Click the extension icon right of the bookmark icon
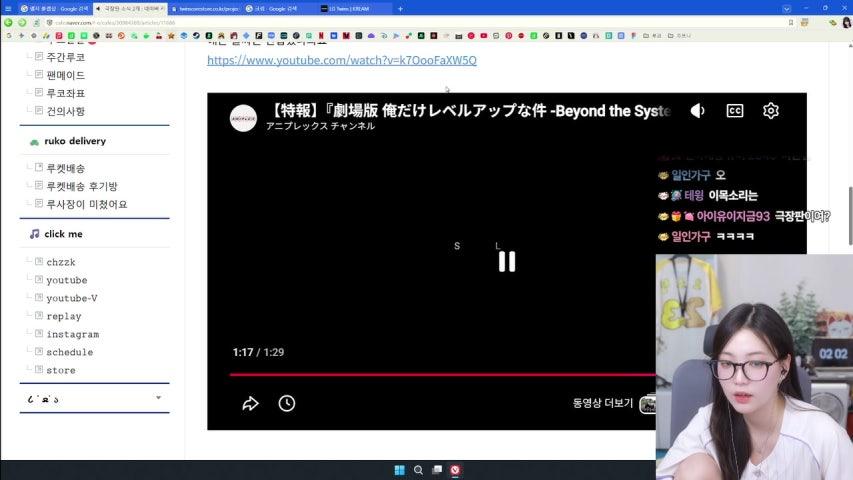The height and width of the screenshot is (480, 853). click(x=804, y=22)
